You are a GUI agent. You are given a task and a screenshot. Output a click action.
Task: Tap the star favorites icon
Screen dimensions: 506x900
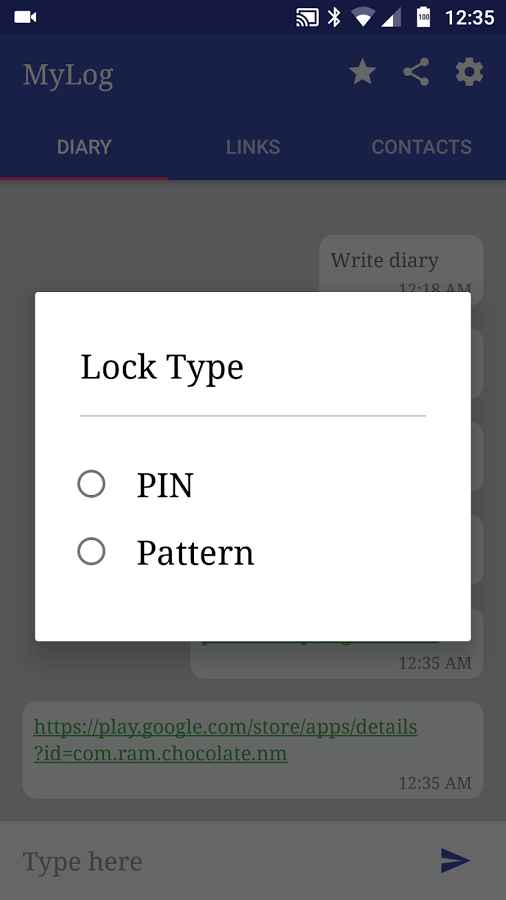[362, 72]
